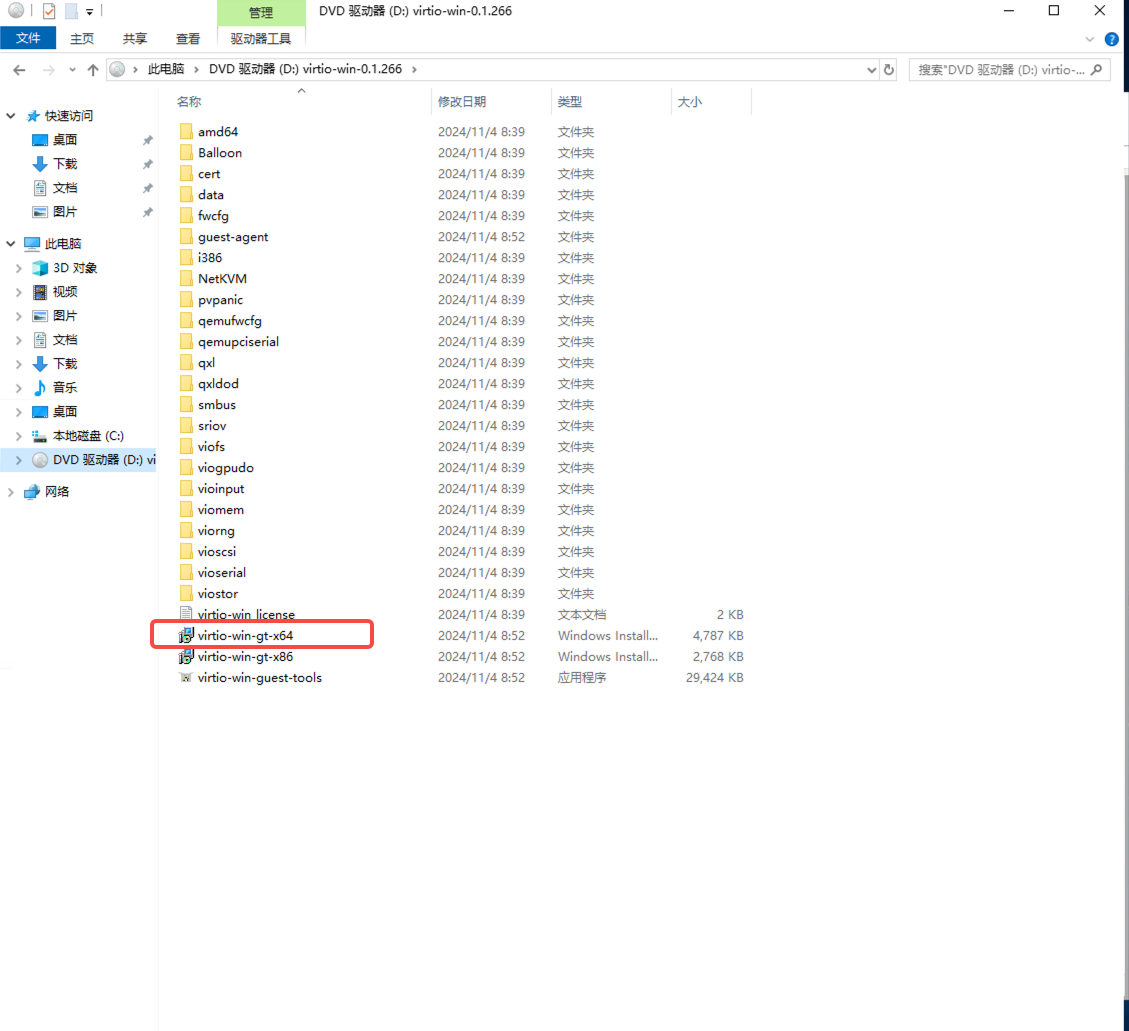1129x1031 pixels.
Task: Expand the 本地磁盘 (C:) tree node
Action: pyautogui.click(x=18, y=436)
